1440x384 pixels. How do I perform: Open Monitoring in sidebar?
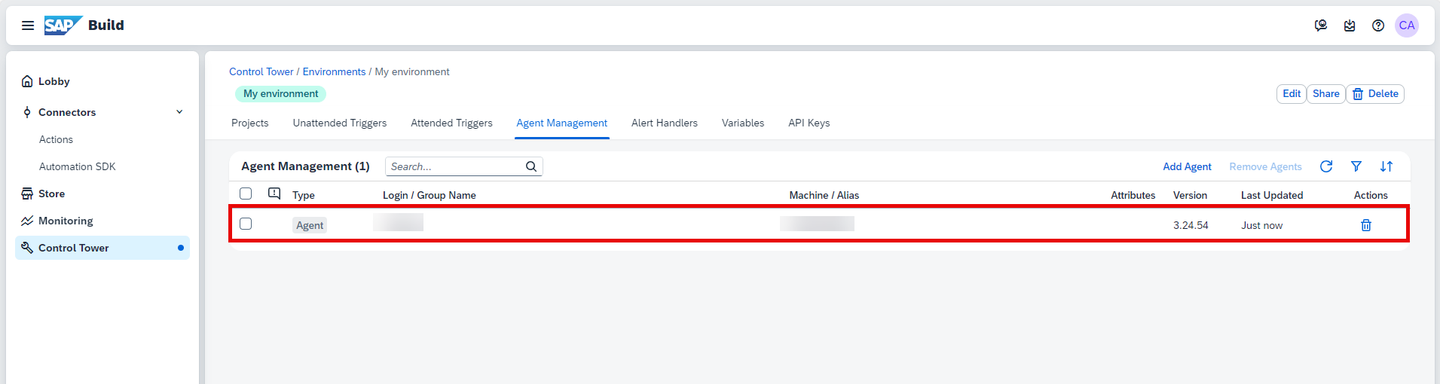[102, 221]
